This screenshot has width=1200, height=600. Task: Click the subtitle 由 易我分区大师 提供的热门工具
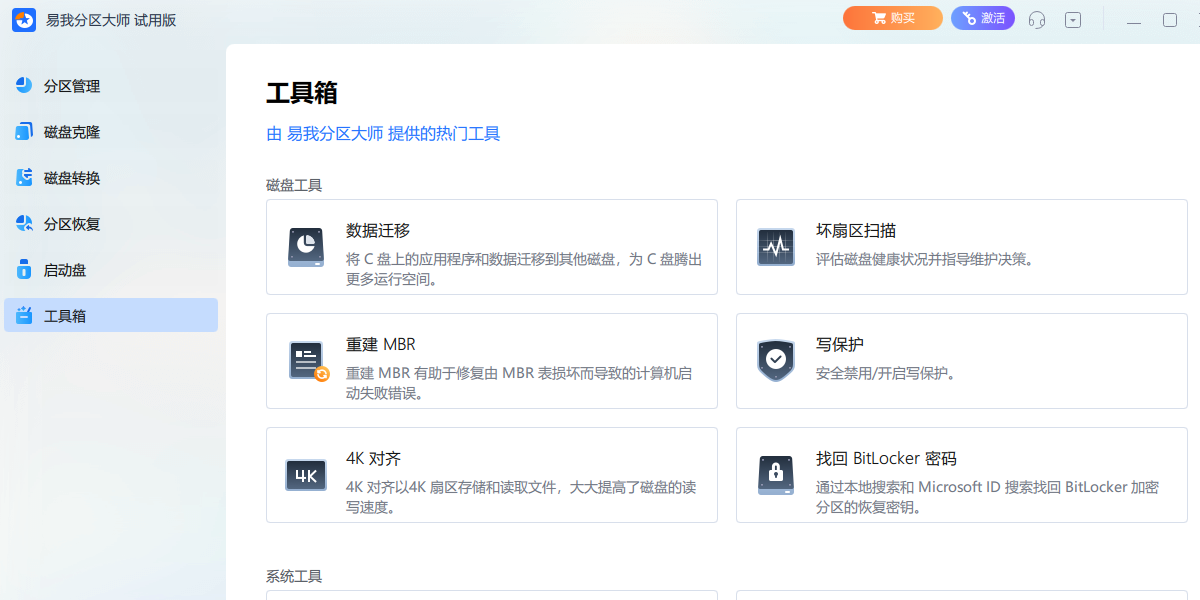tap(383, 134)
